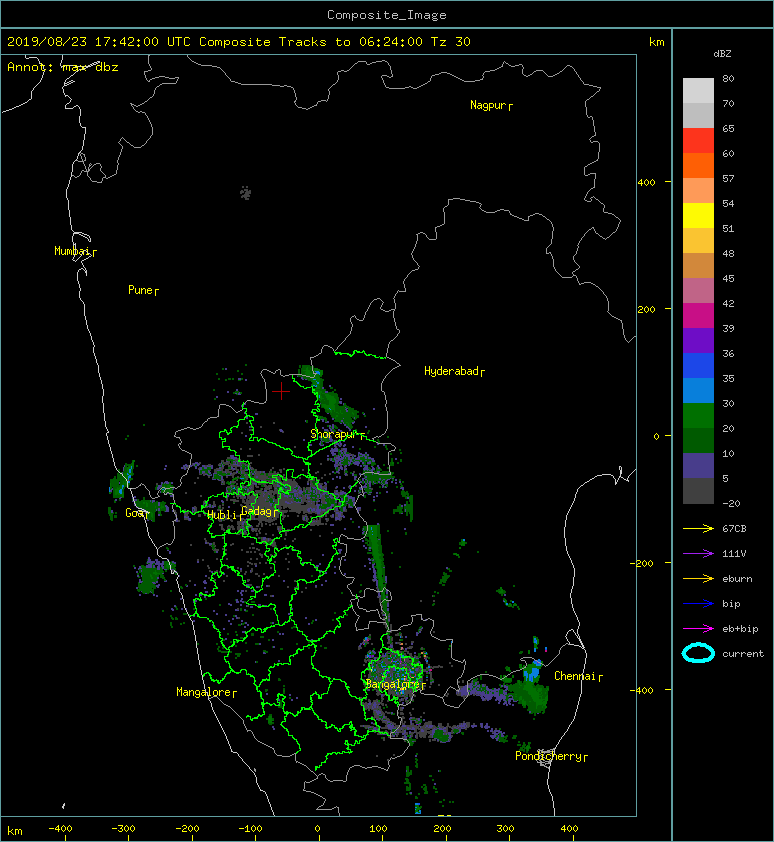This screenshot has height=842, width=774.
Task: Pick the 70-80 dBZ light gray swatch
Action: pos(698,90)
